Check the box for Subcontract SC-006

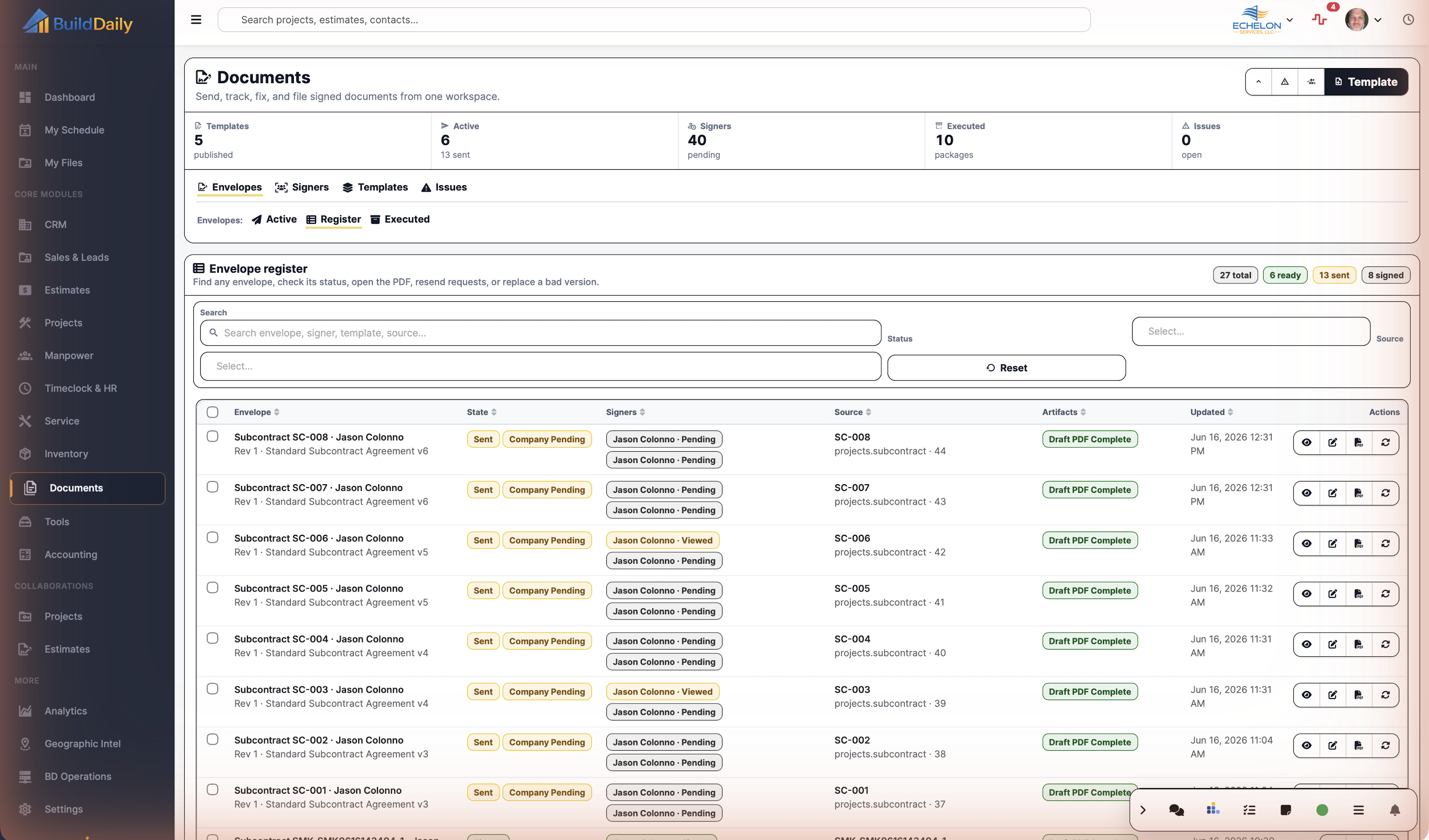tap(213, 537)
